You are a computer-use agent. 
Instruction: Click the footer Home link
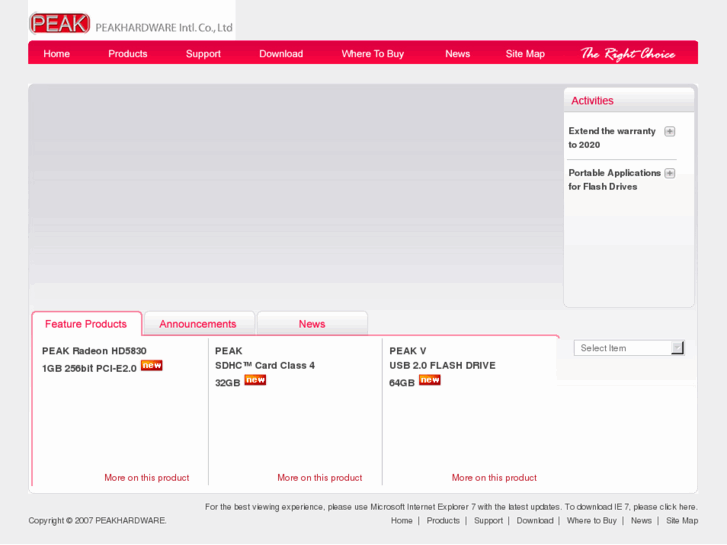(402, 520)
